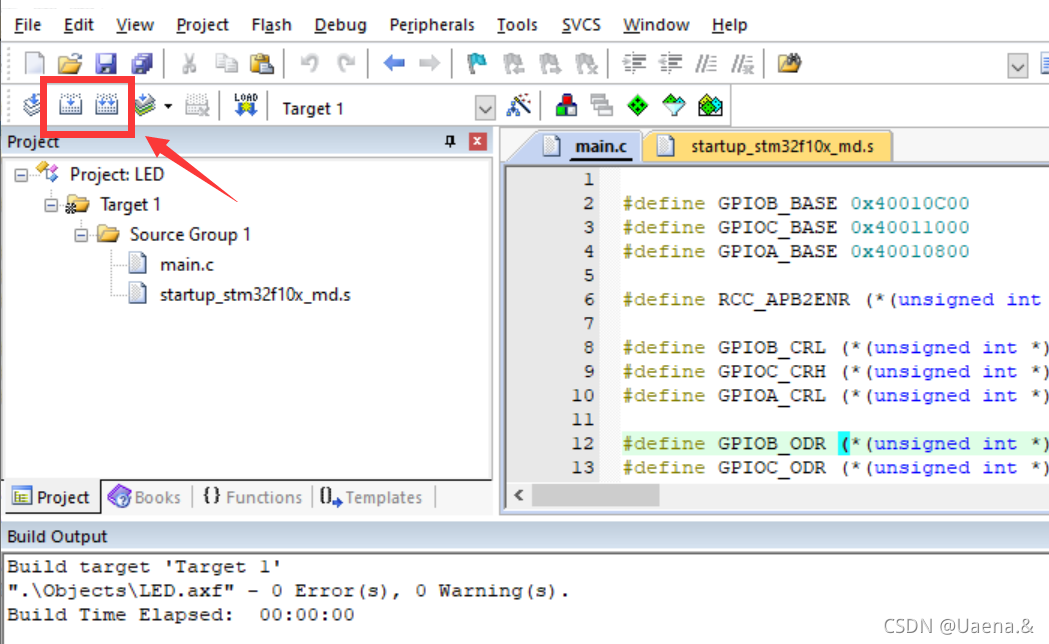The image size is (1049, 644).
Task: Go to next bookmark
Action: (549, 64)
